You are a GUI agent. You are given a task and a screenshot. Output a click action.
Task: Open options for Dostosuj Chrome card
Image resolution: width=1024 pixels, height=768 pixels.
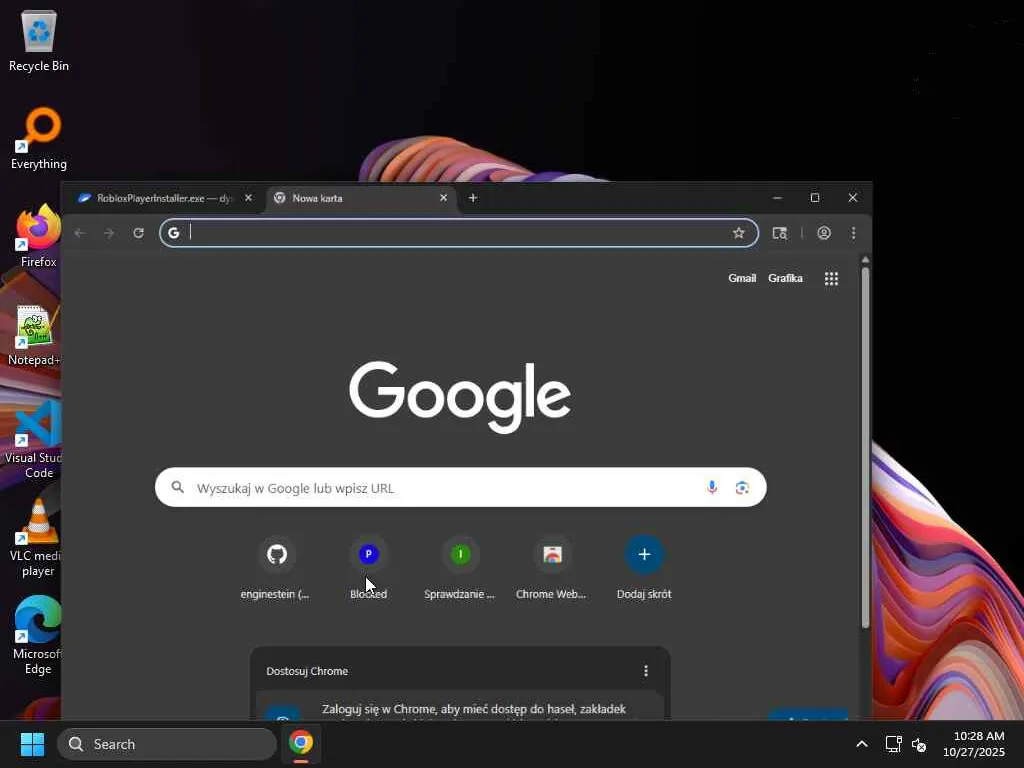(646, 671)
